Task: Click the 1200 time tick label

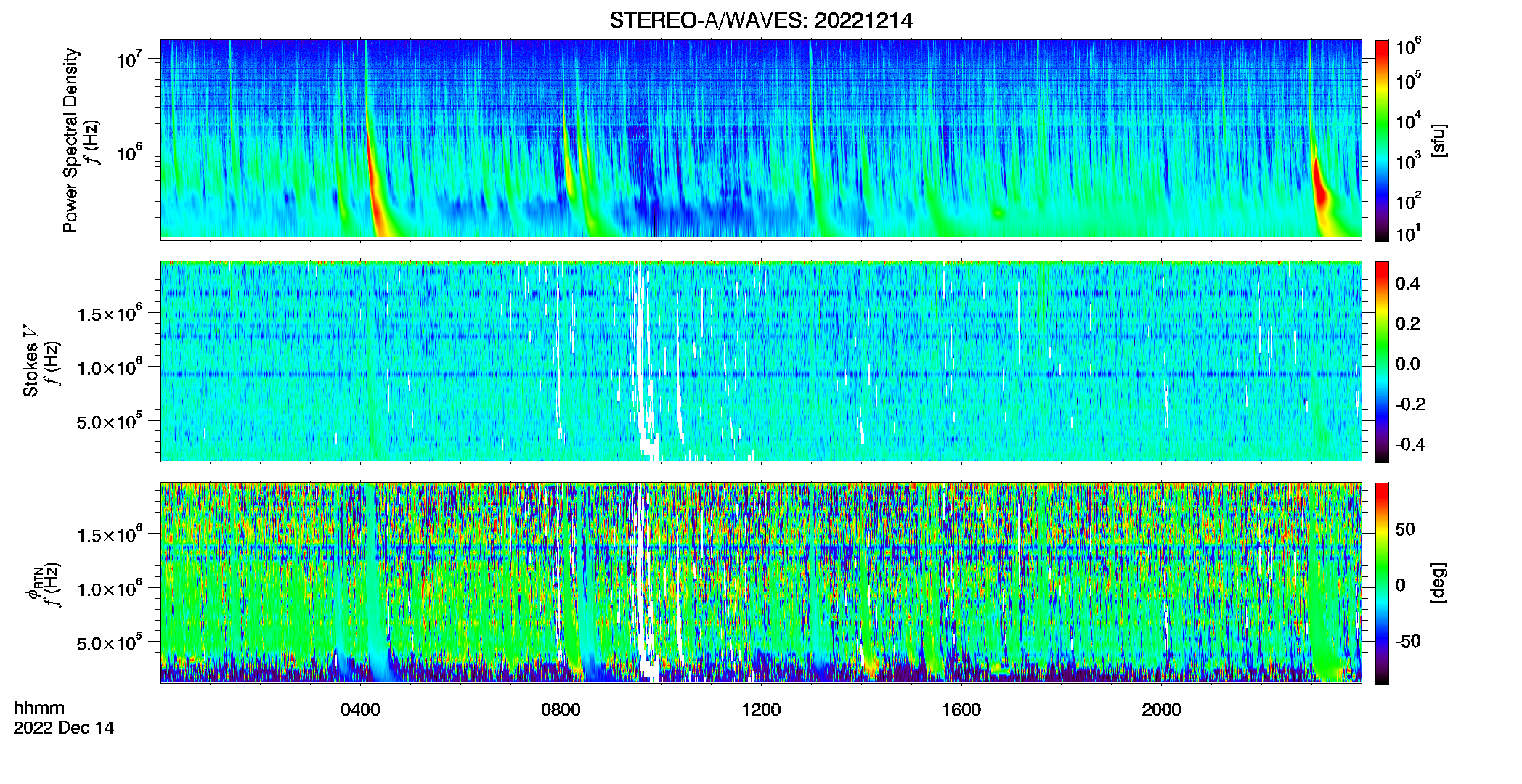Action: point(761,710)
